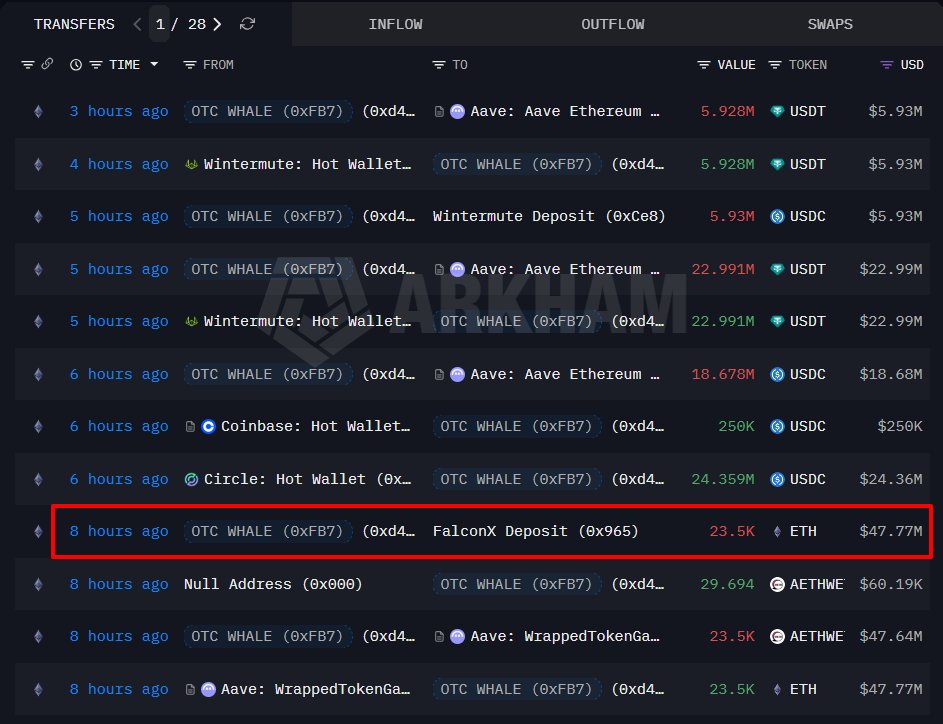
Task: Click ETH token icon in FalconX row
Action: point(777,531)
